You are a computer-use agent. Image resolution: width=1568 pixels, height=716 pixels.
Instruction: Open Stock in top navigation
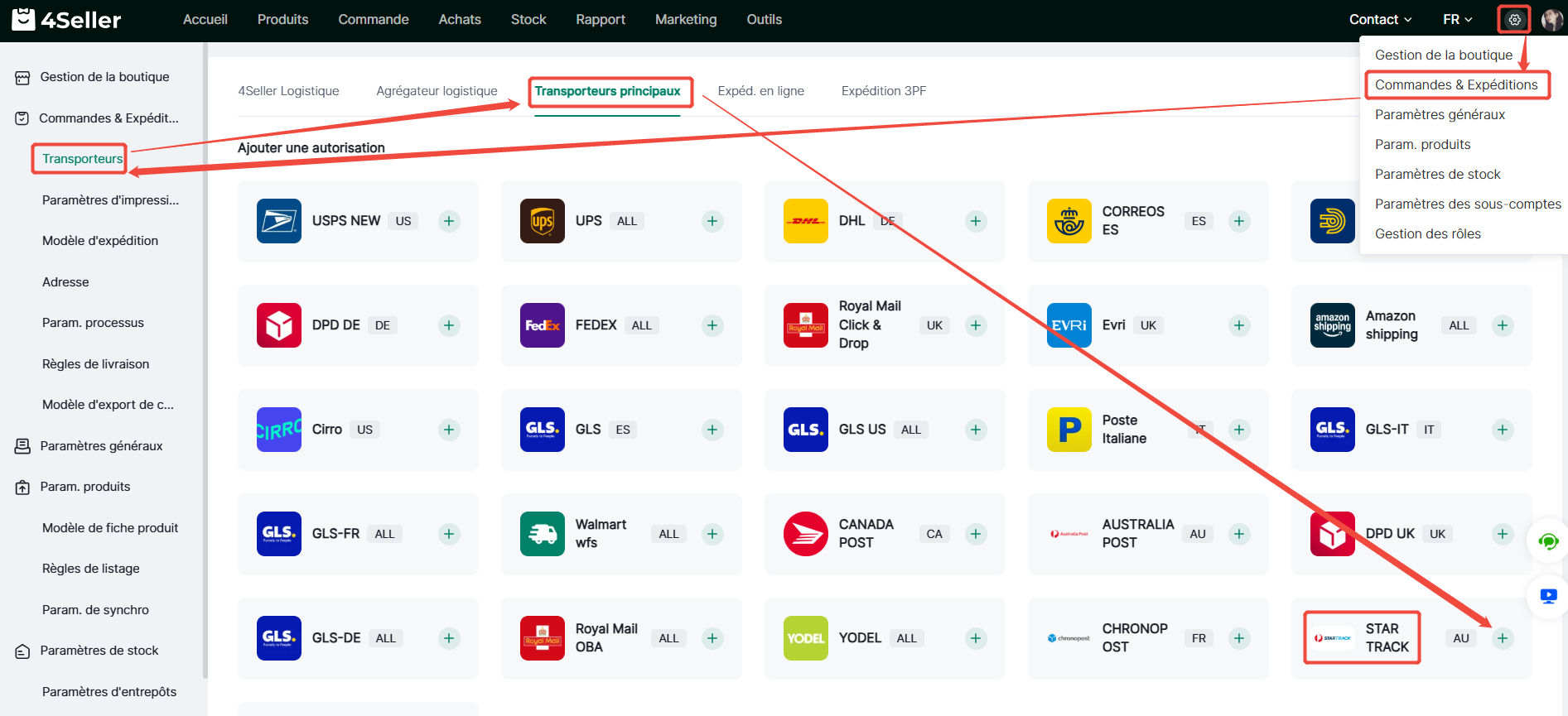pos(528,19)
